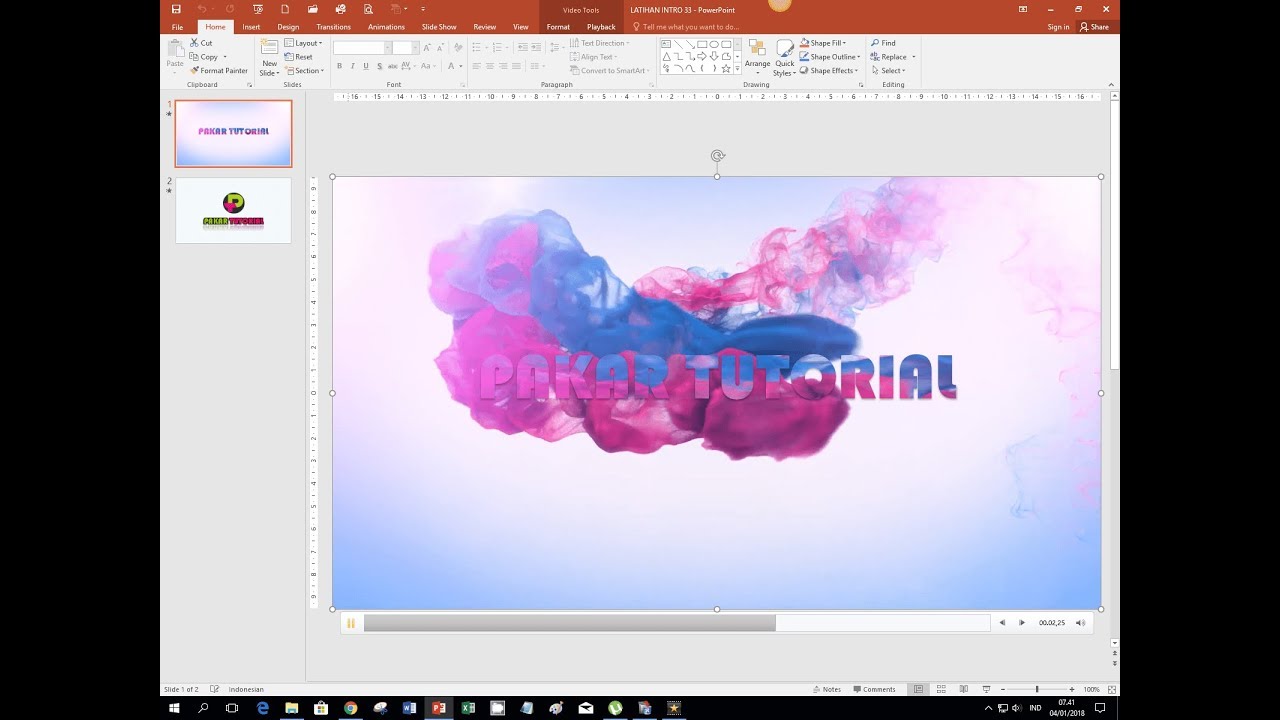Click the Share button
This screenshot has width=1280, height=720.
[x=1094, y=27]
